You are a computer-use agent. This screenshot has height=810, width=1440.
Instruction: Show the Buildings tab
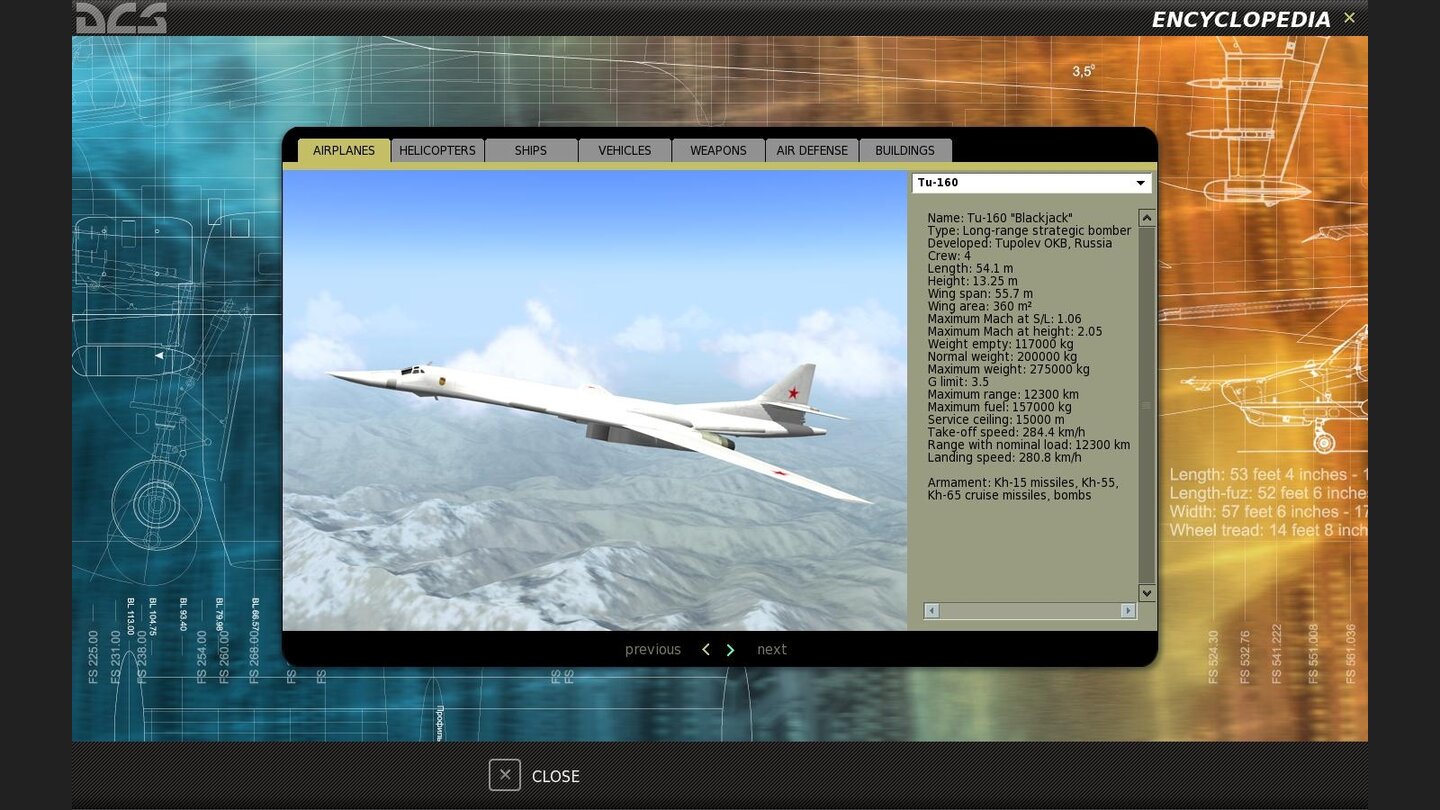pos(905,150)
